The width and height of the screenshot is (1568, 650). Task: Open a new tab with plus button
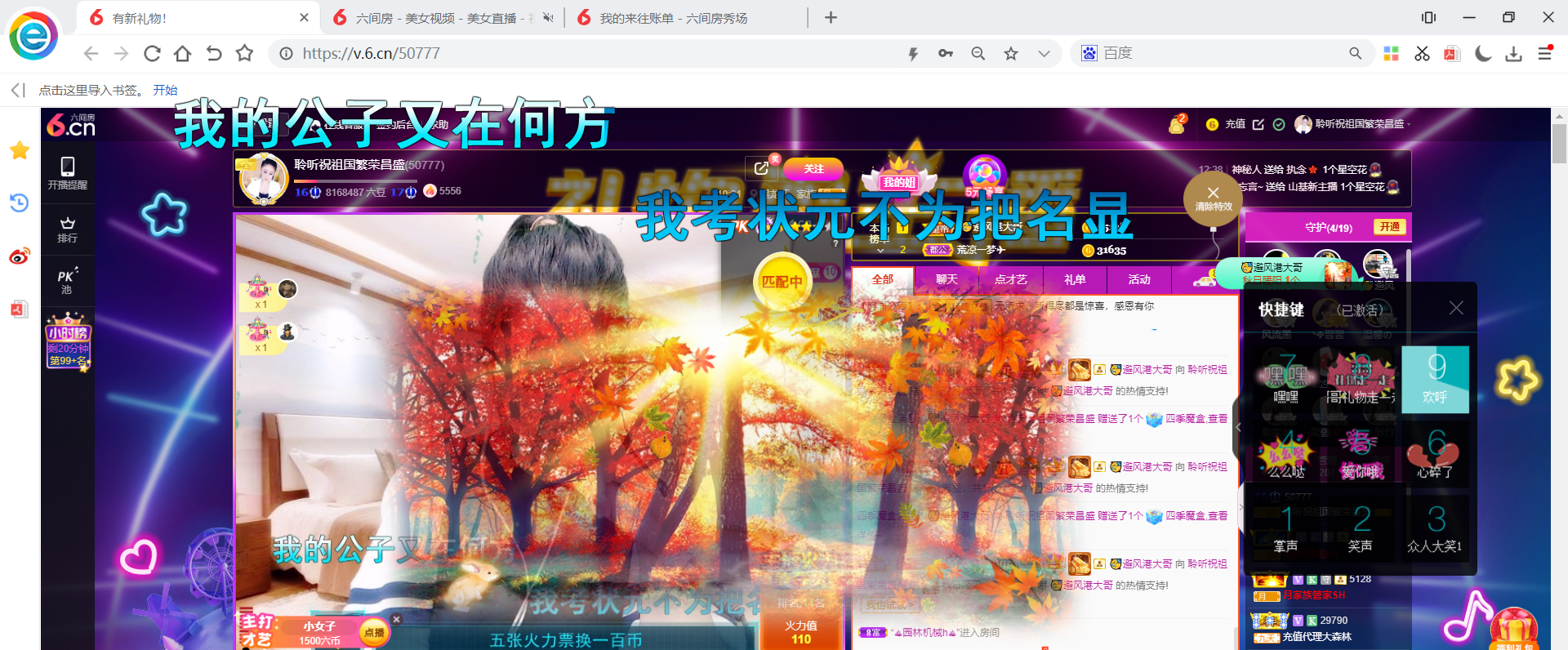[x=831, y=17]
